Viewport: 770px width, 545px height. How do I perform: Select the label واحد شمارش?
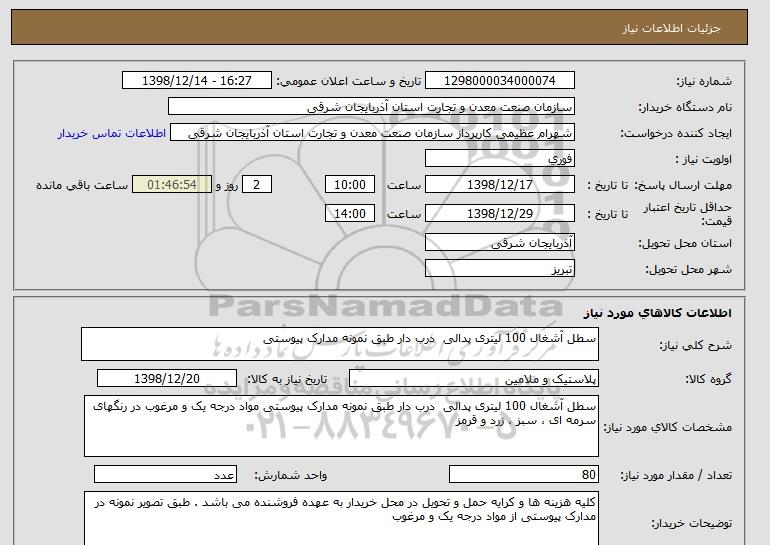pyautogui.click(x=290, y=475)
